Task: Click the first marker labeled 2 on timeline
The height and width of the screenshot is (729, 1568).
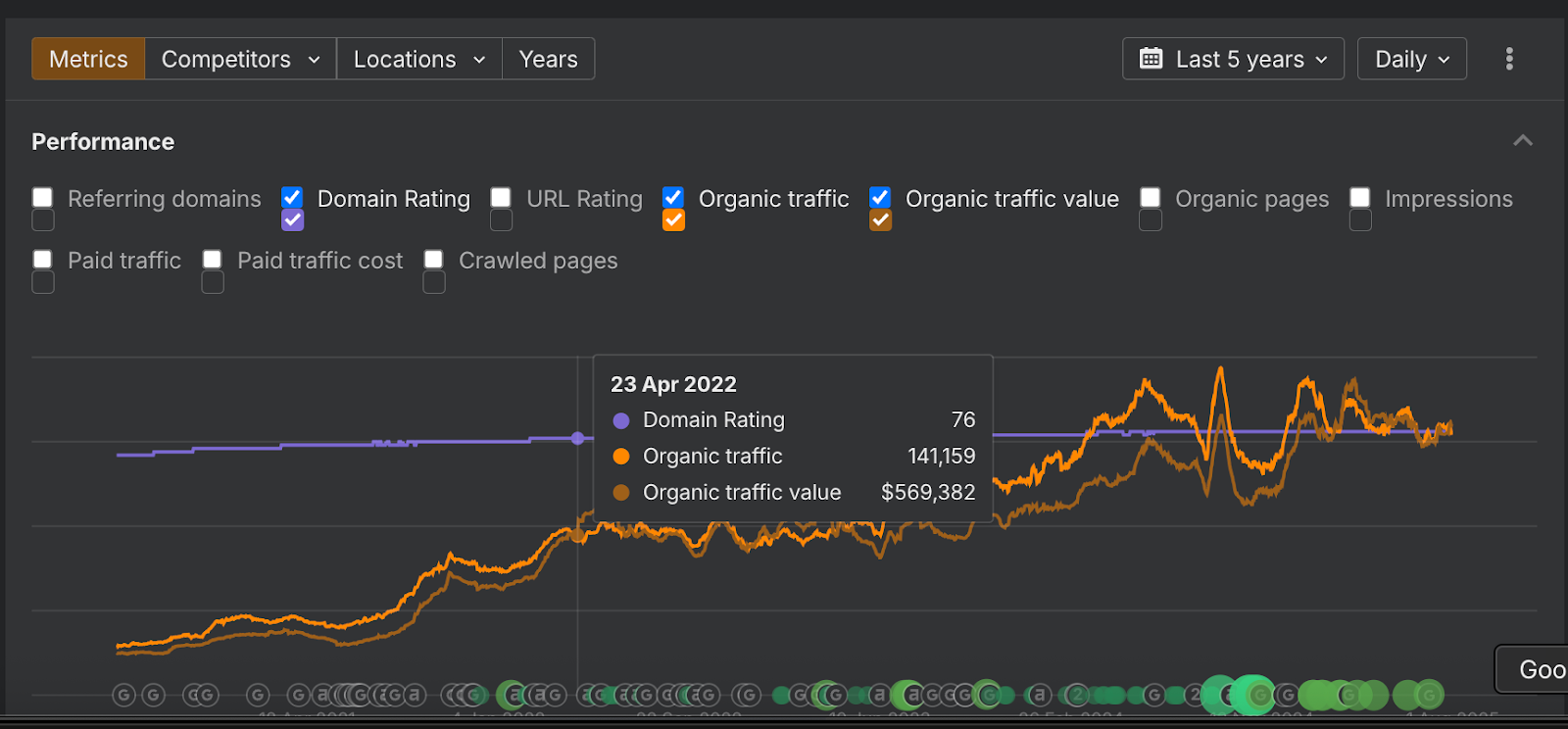Action: pos(1077,696)
